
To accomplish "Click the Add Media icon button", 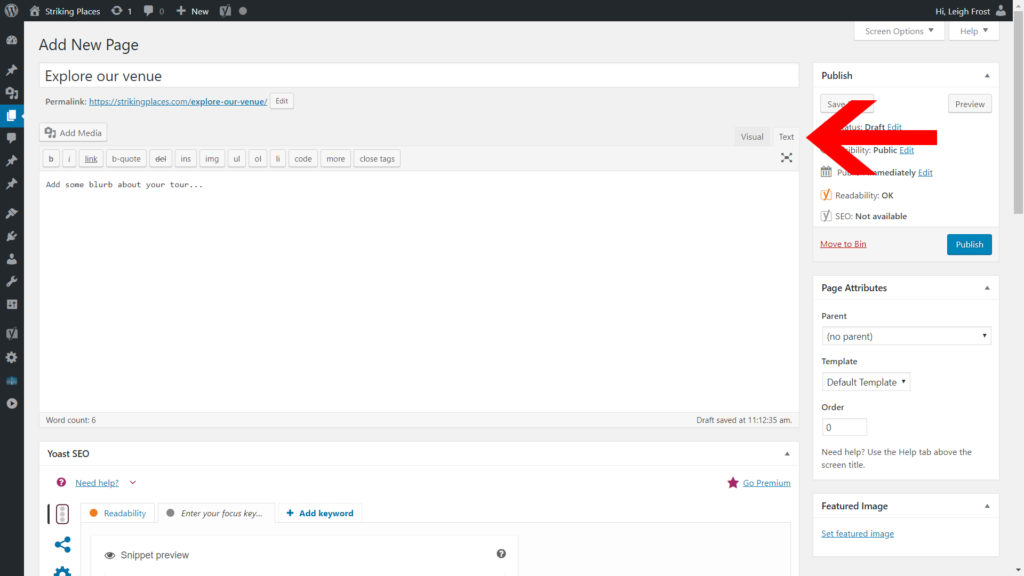I will coord(73,133).
